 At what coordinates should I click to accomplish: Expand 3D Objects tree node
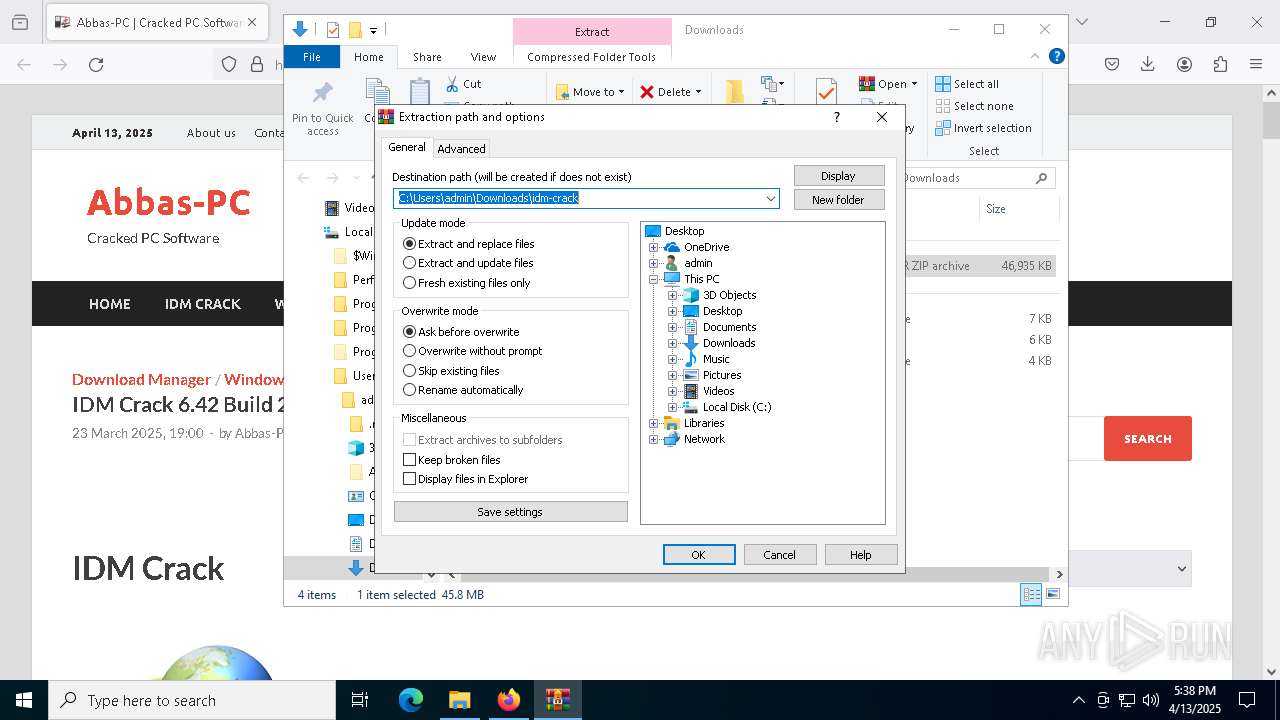point(672,295)
